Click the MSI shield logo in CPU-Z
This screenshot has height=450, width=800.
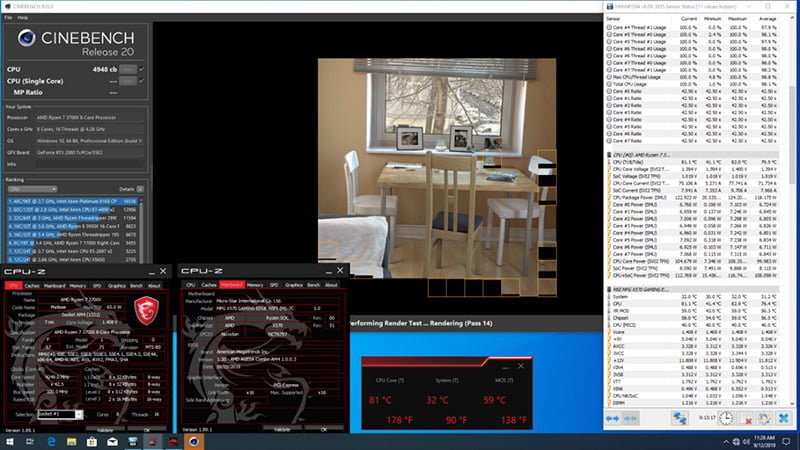coord(146,310)
